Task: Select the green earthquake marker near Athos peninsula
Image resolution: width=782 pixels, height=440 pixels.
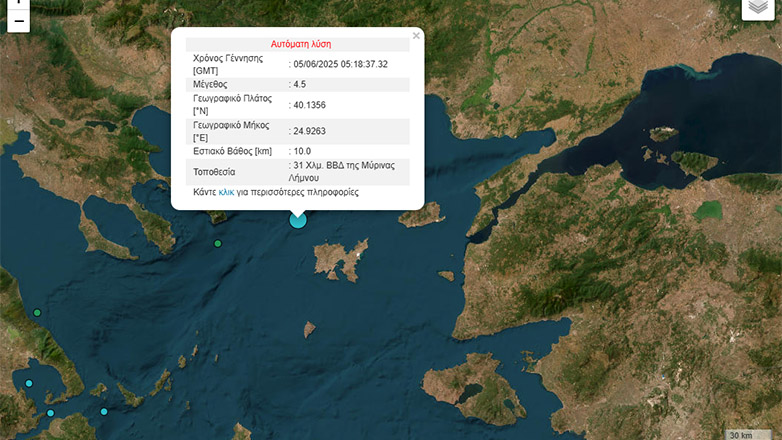Action: (x=217, y=243)
